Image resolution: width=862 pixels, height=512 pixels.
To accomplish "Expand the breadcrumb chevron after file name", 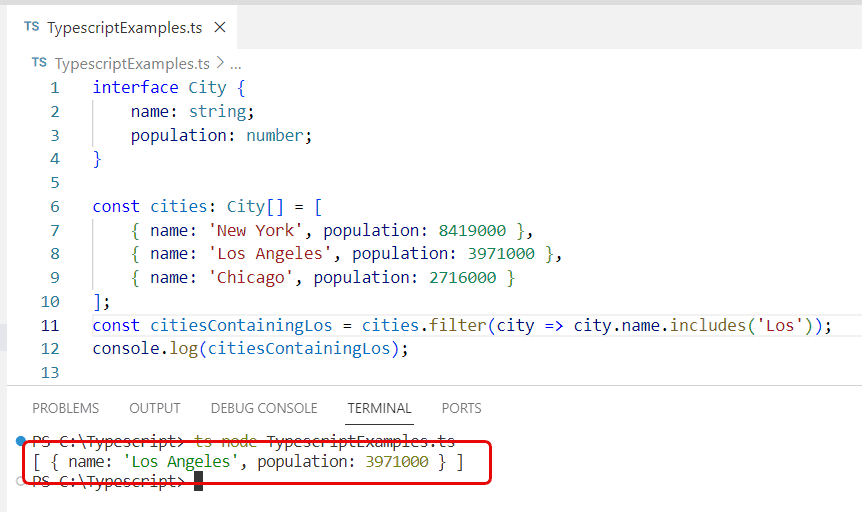I will coord(220,63).
